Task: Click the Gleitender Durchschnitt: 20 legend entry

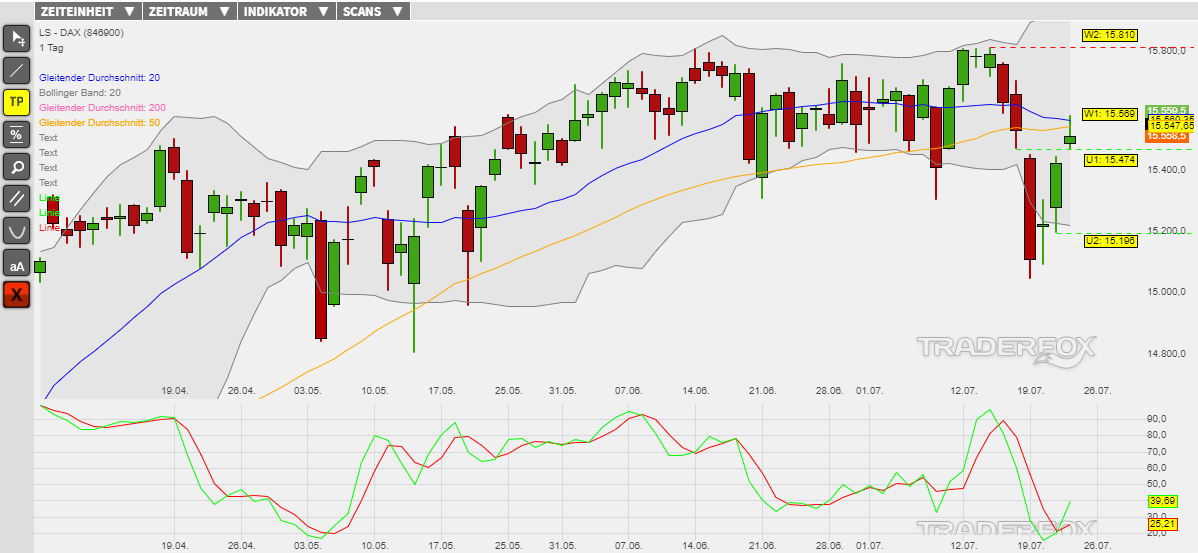Action: (99, 77)
